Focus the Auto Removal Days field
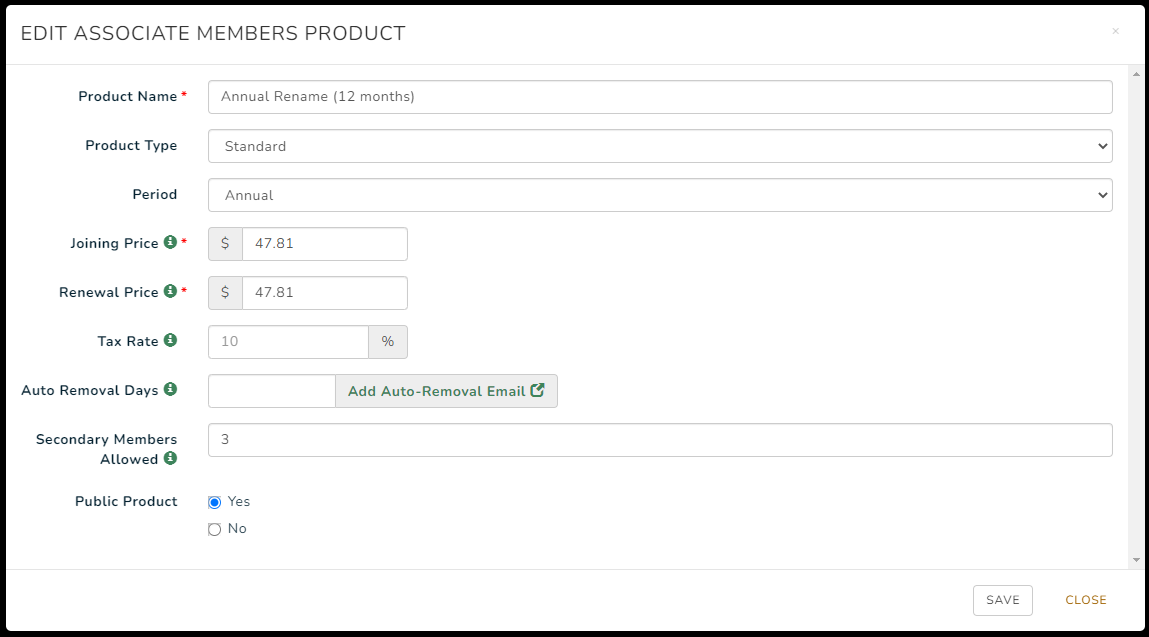The height and width of the screenshot is (637, 1149). tap(272, 391)
